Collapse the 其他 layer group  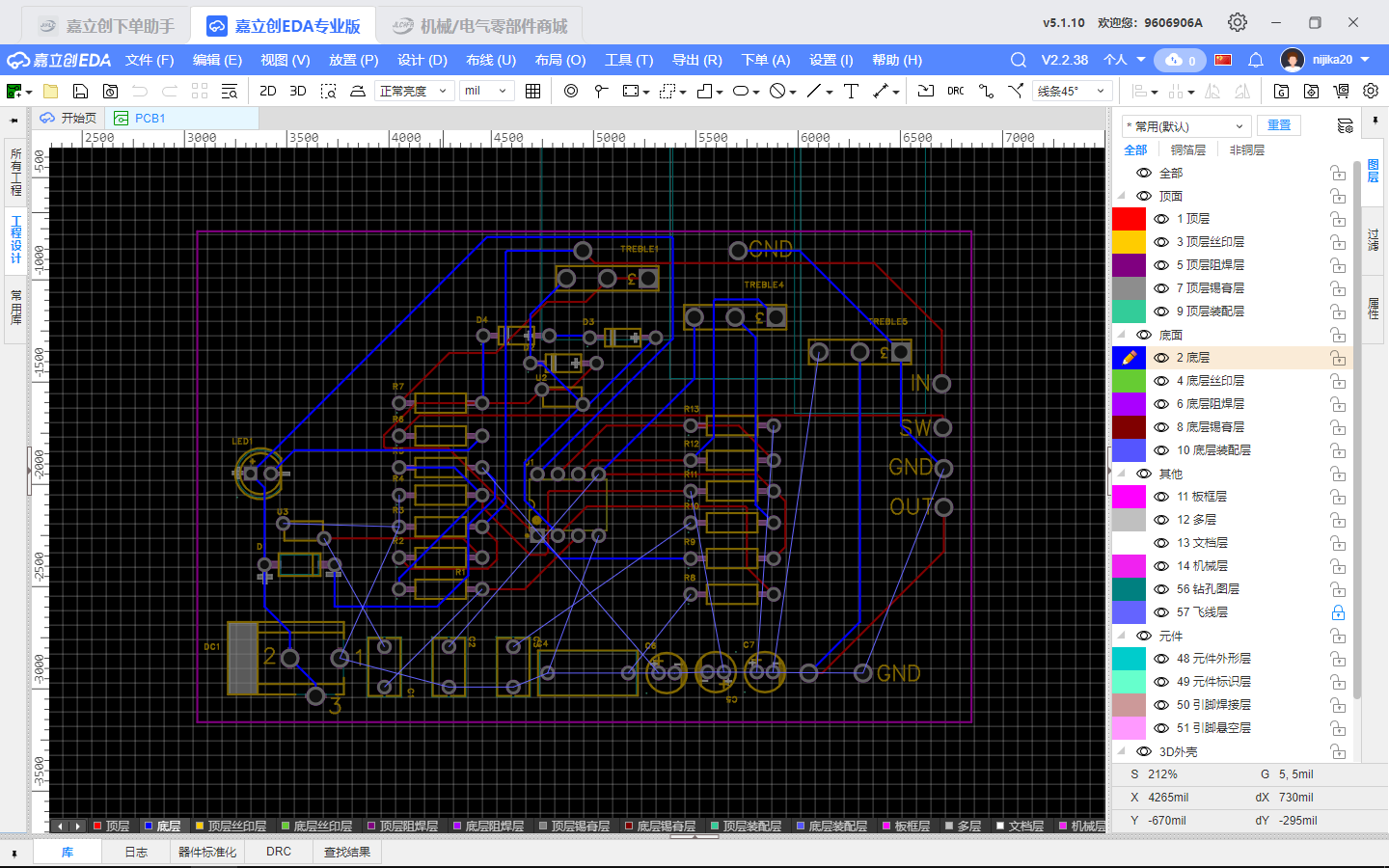1122,474
